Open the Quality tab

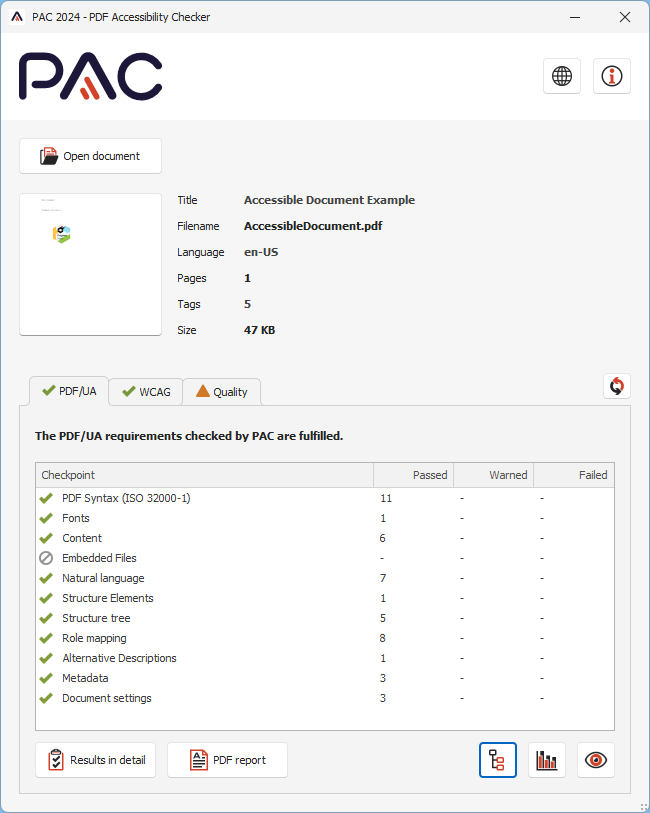[221, 392]
